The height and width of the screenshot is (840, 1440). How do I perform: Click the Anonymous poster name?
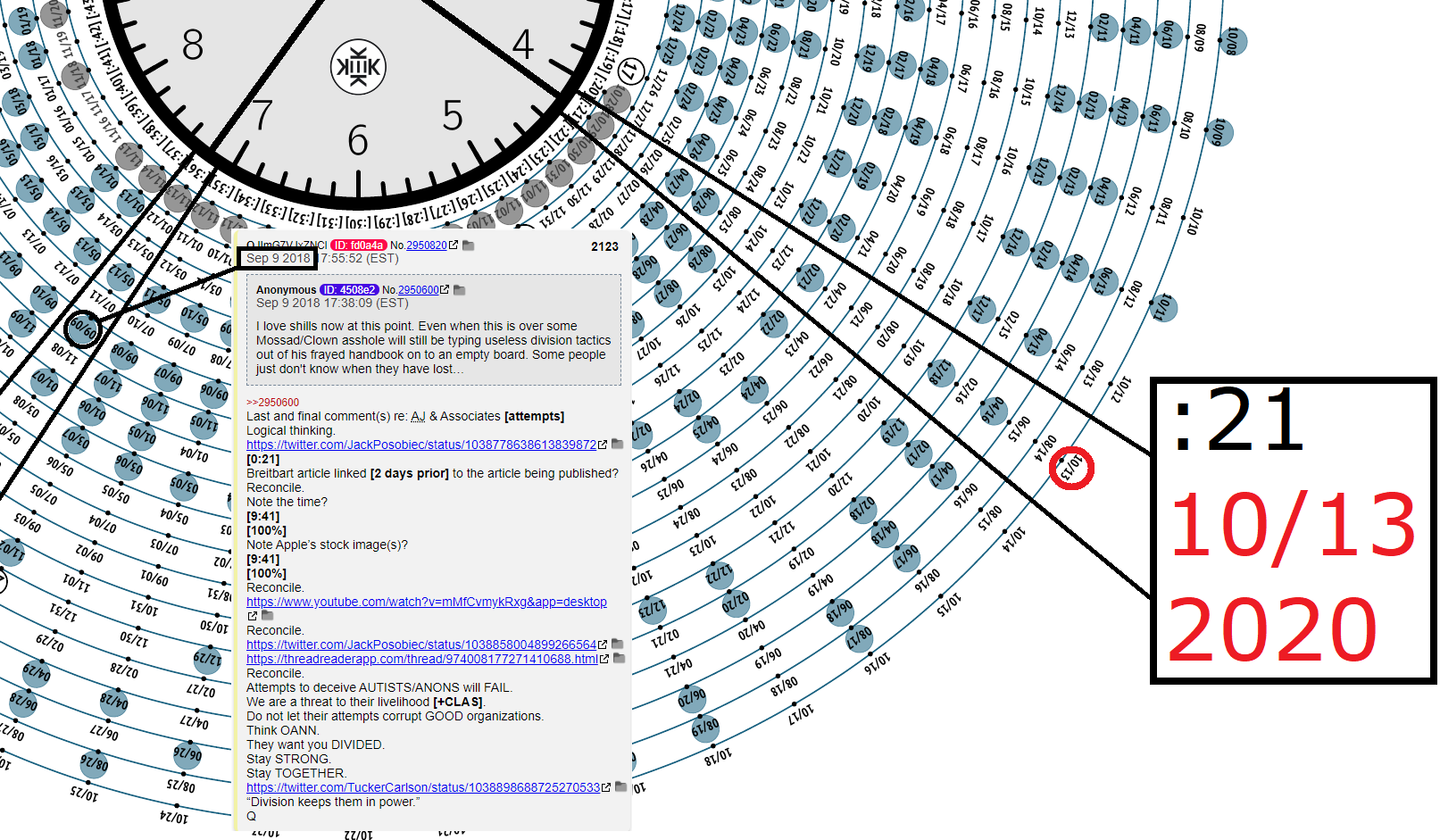pos(286,290)
